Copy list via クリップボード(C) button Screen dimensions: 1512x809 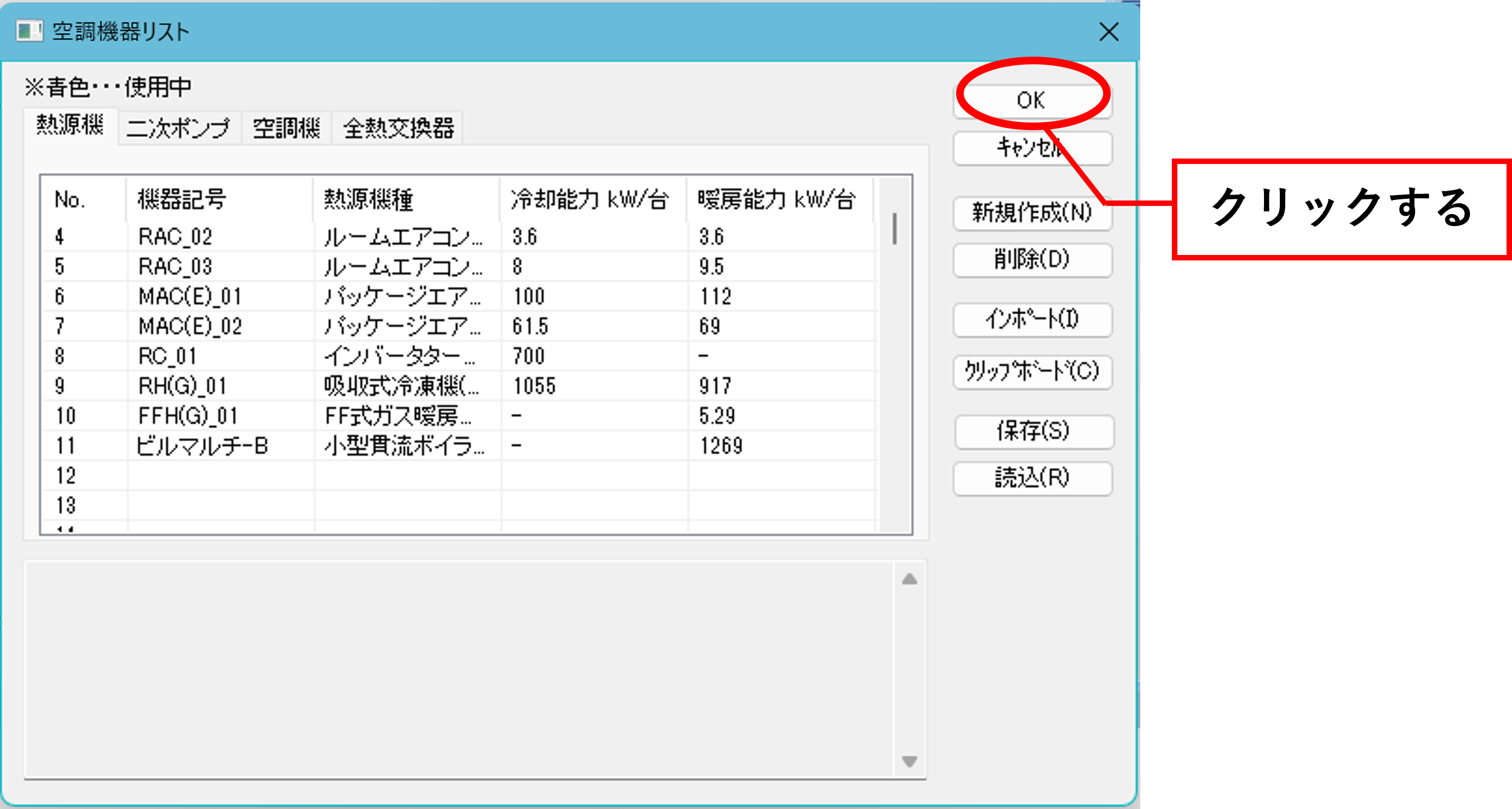coord(1032,372)
